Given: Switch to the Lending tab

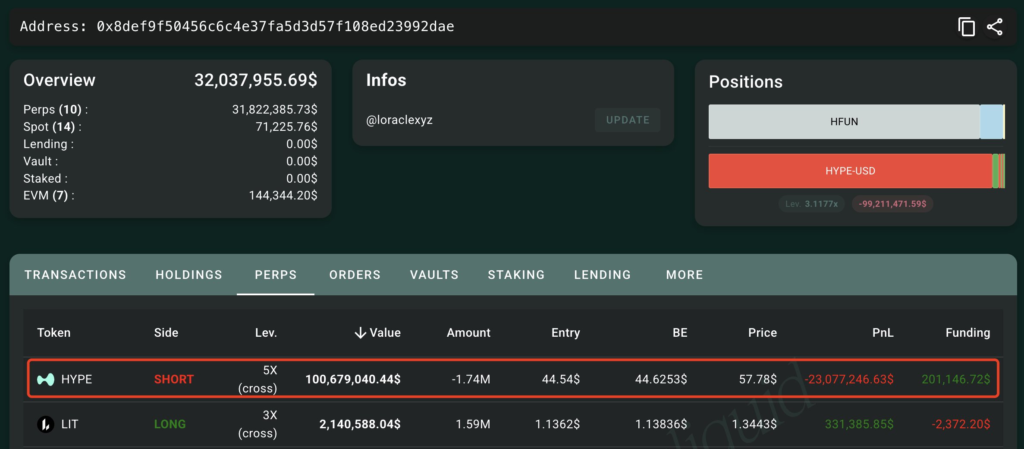Looking at the screenshot, I should [602, 275].
